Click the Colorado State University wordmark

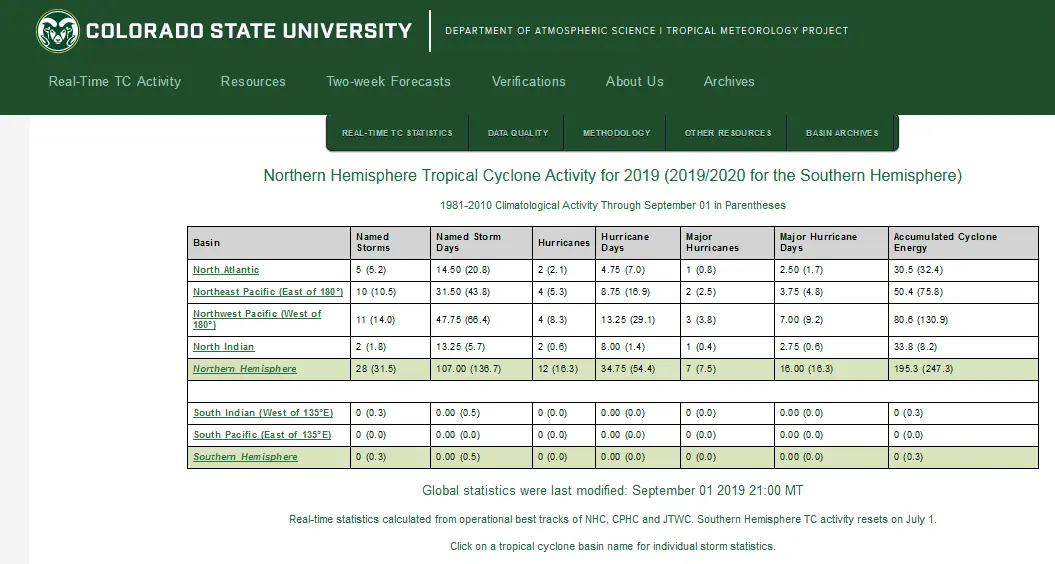click(x=249, y=31)
